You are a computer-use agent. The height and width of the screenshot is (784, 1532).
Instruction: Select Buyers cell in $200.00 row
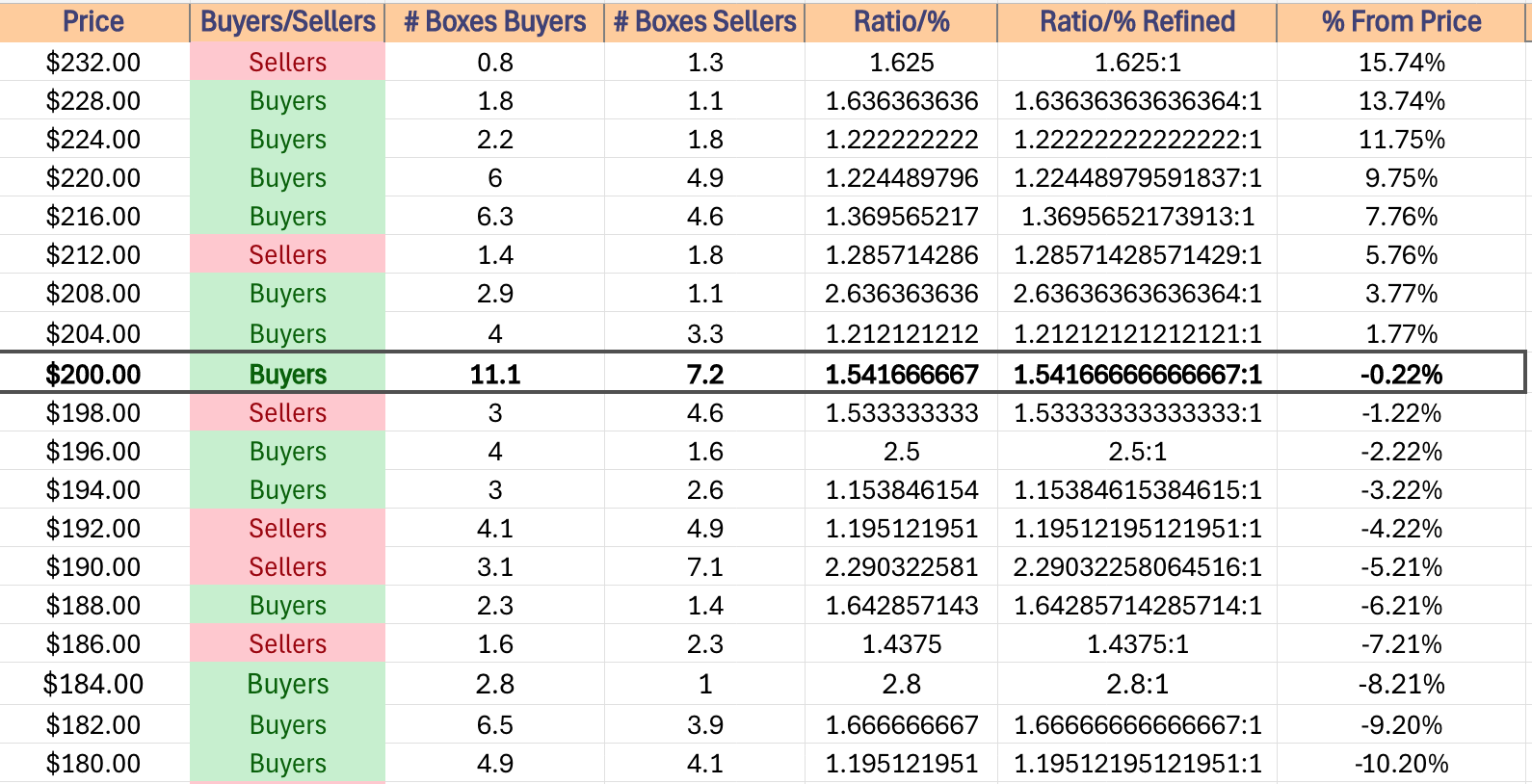(x=287, y=374)
